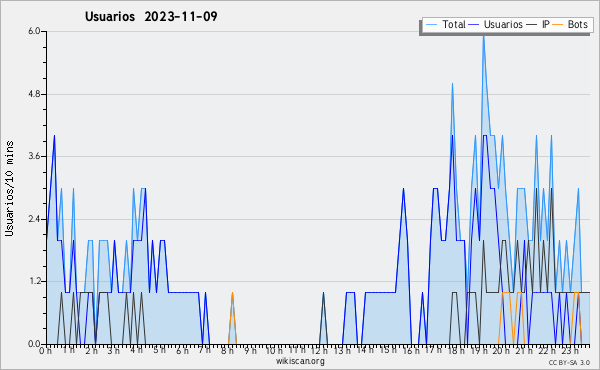The image size is (600, 370).
Task: Click the Usuarios peak of 3 near 16 h
Action: 403,189
